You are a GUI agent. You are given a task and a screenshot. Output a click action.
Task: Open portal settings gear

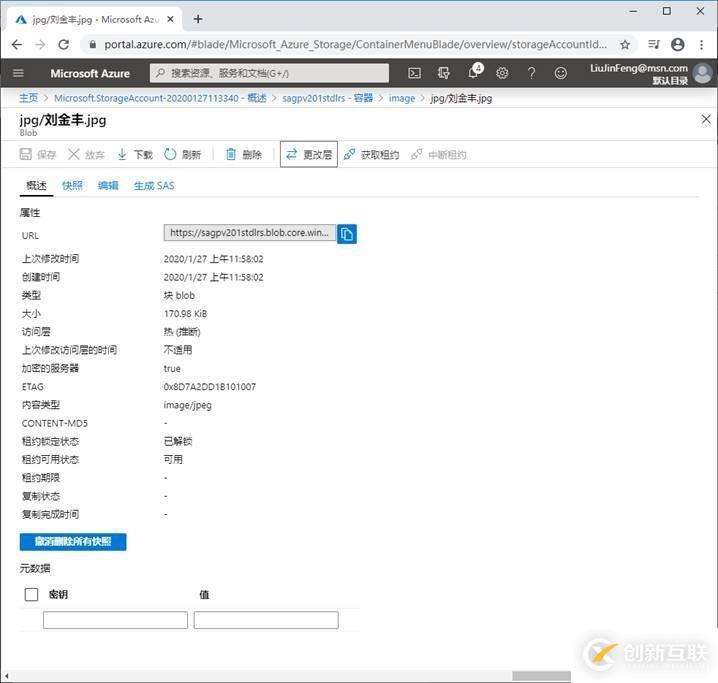(502, 73)
